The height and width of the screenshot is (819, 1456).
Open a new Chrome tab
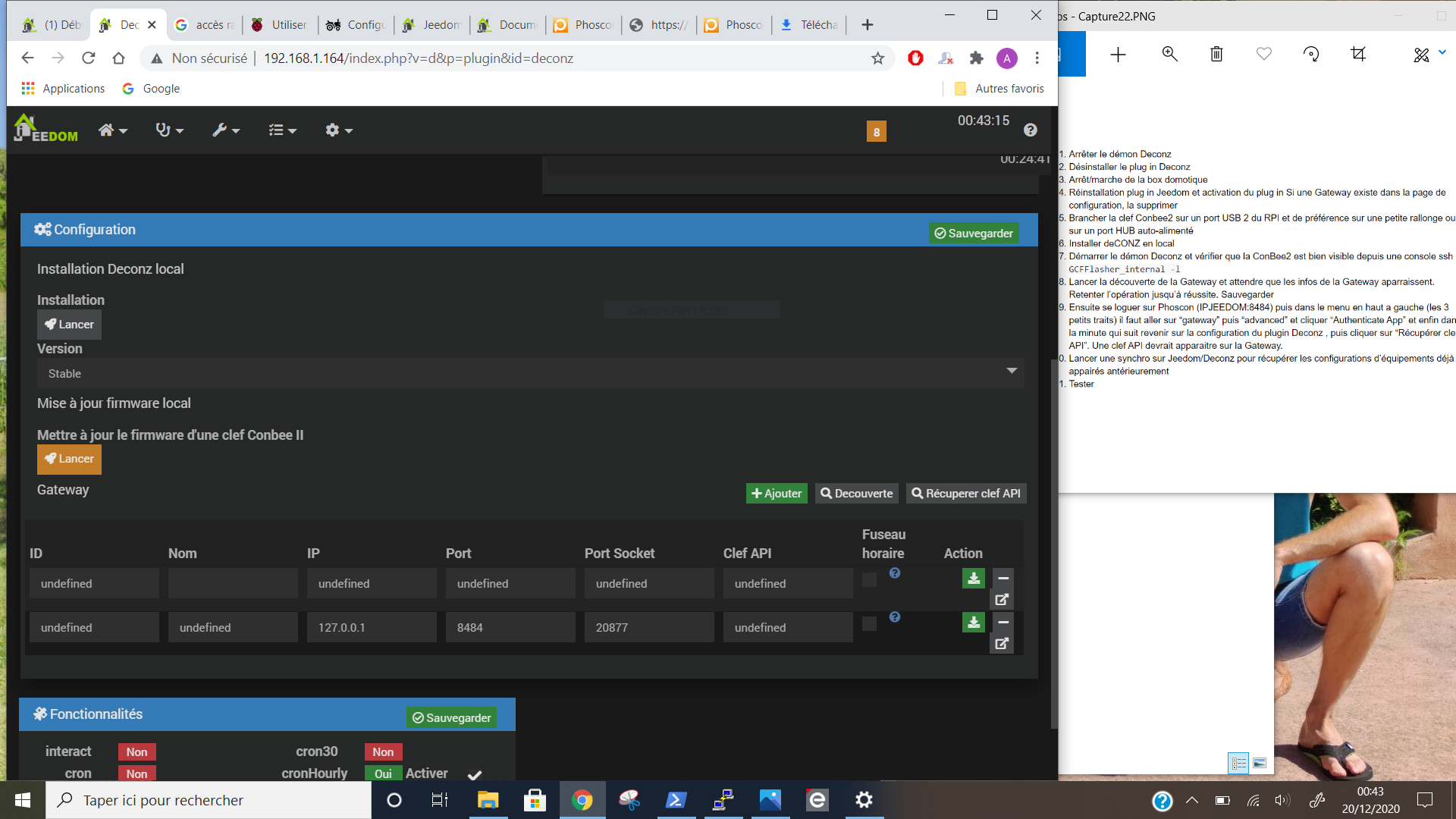click(868, 25)
